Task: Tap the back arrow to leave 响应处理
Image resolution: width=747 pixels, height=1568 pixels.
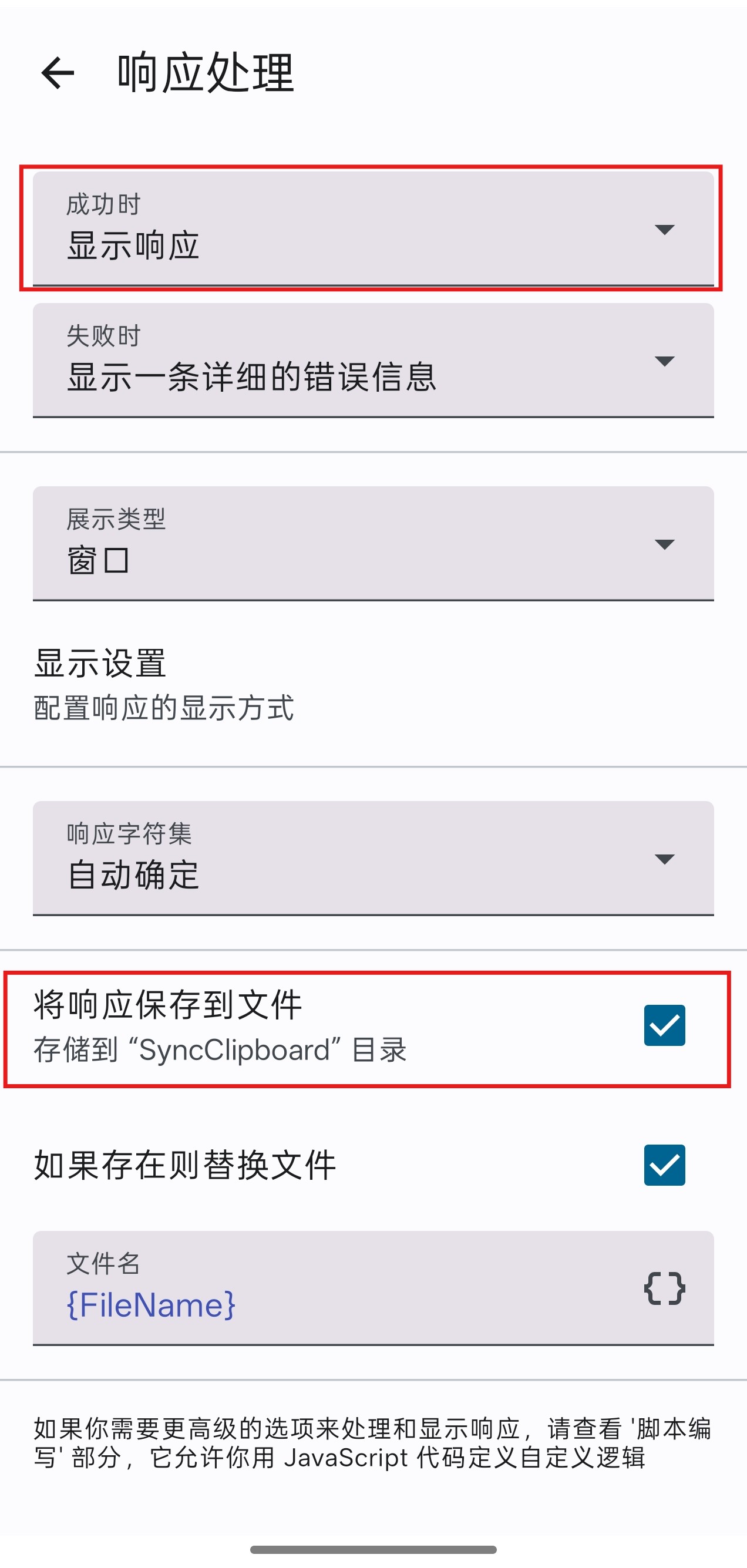Action: coord(58,73)
